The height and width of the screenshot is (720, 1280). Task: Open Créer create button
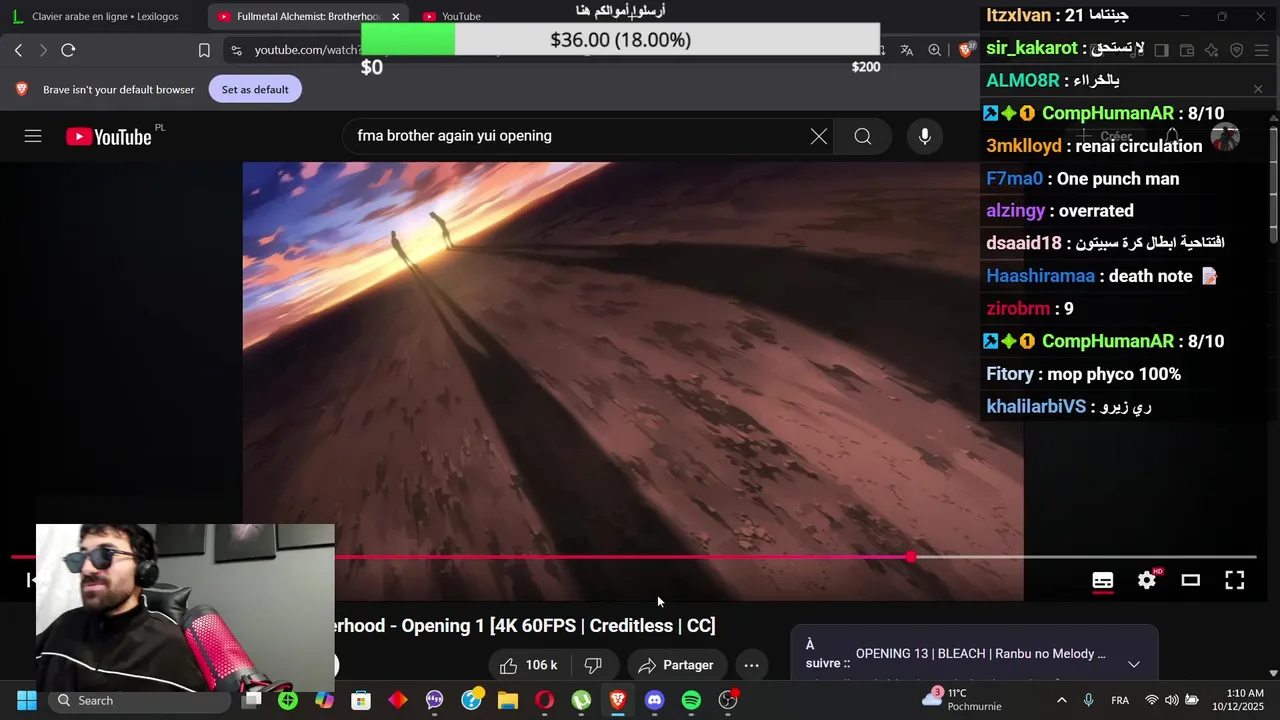[x=1106, y=136]
